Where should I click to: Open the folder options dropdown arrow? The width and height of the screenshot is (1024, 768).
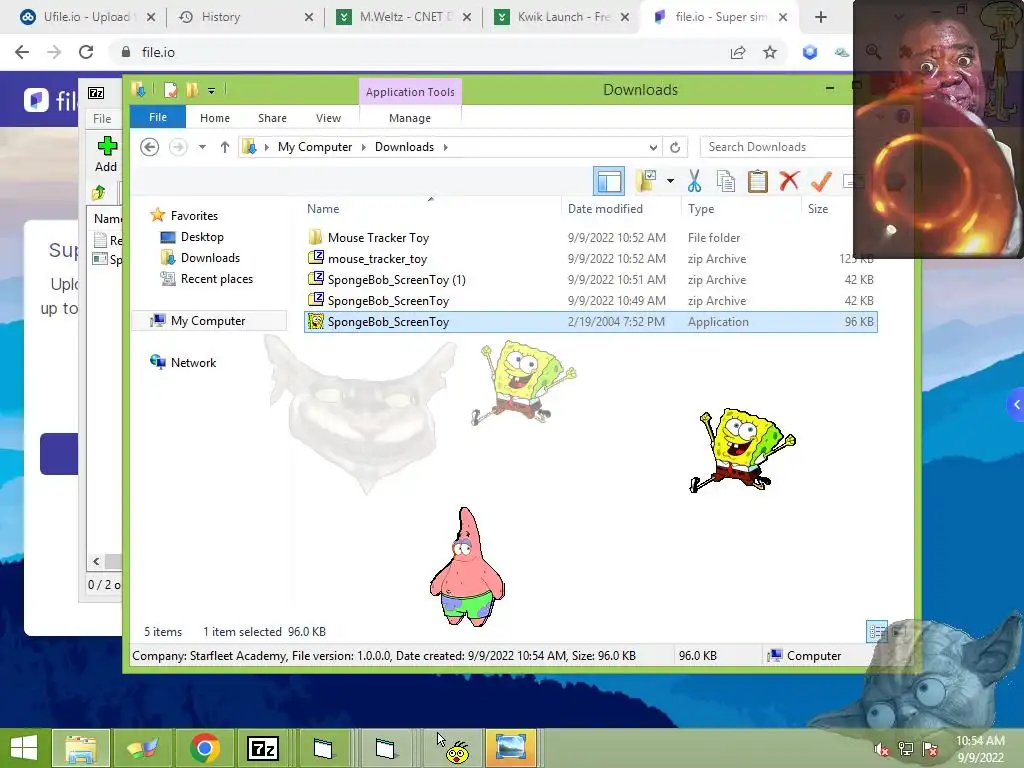pyautogui.click(x=670, y=181)
